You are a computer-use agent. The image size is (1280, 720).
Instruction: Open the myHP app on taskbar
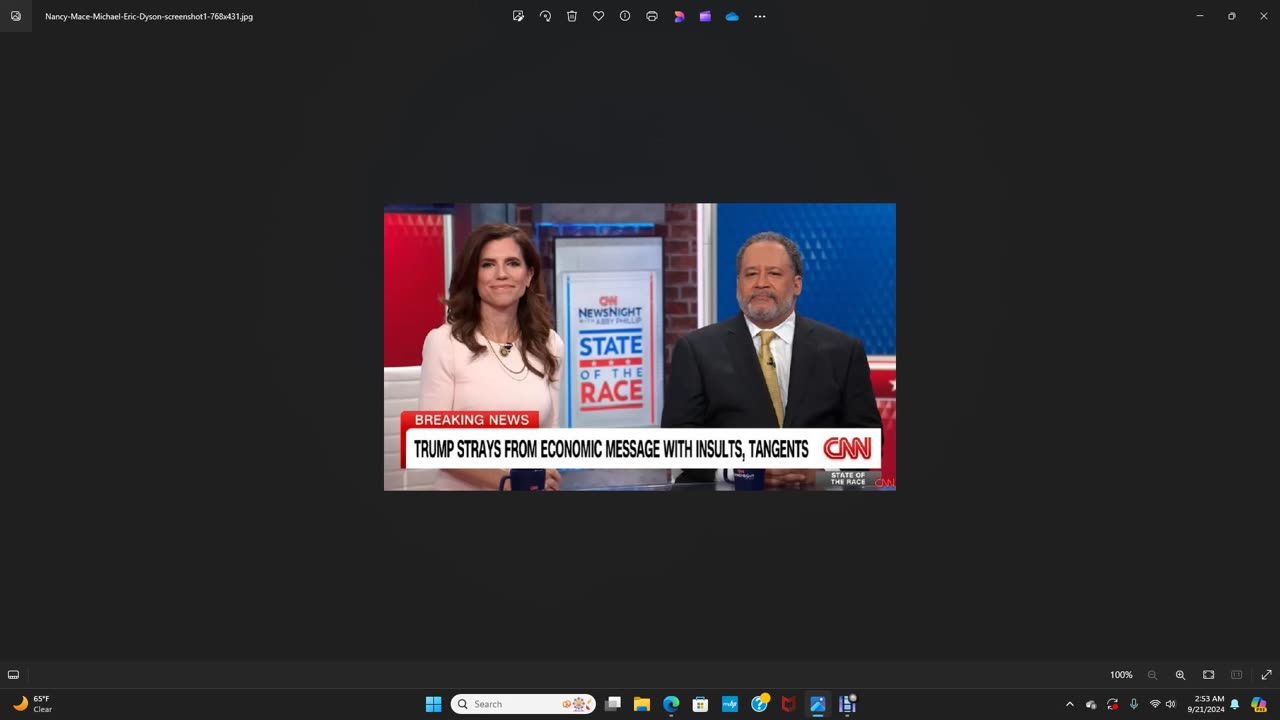pos(730,704)
